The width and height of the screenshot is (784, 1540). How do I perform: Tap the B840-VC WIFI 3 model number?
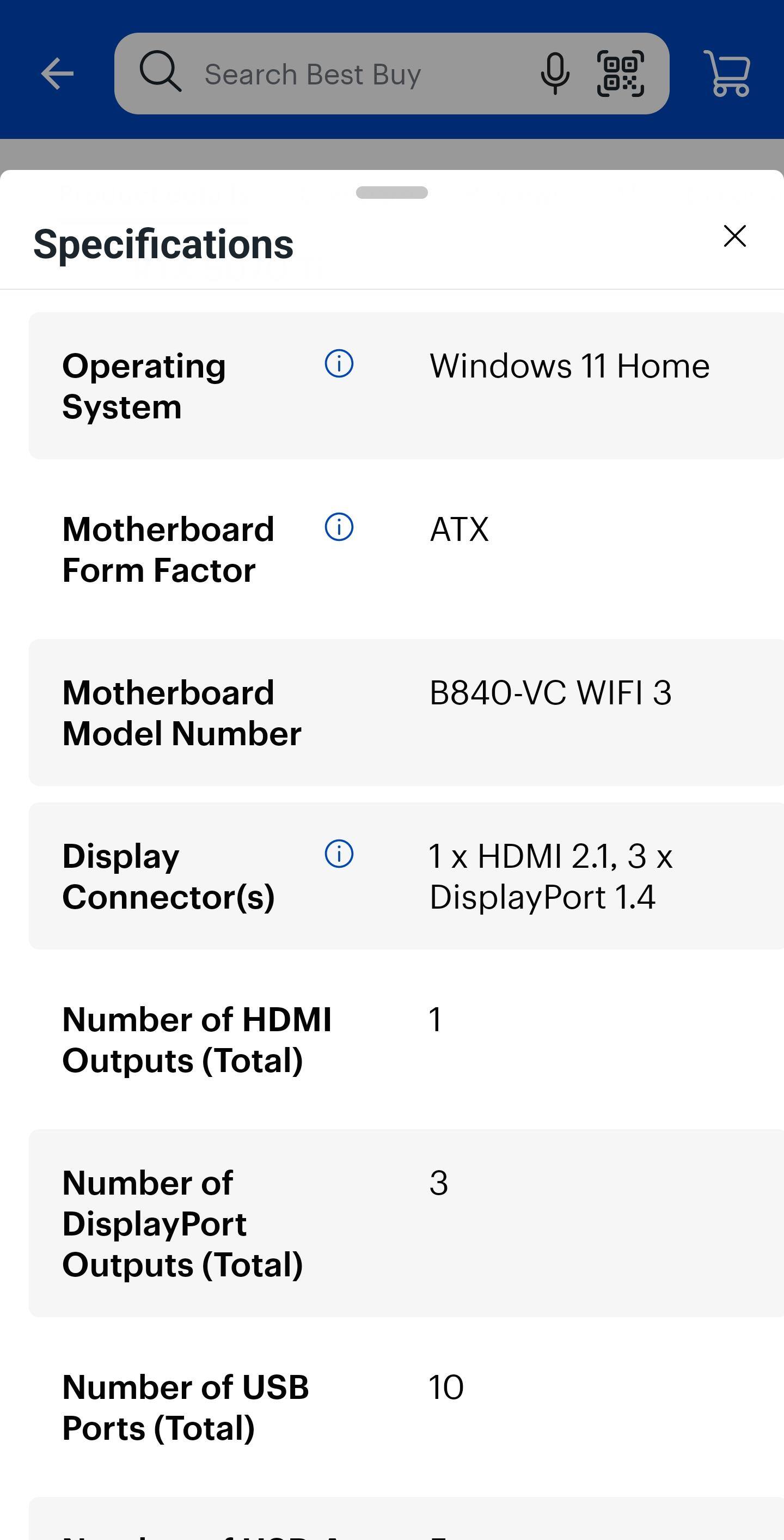click(x=550, y=693)
